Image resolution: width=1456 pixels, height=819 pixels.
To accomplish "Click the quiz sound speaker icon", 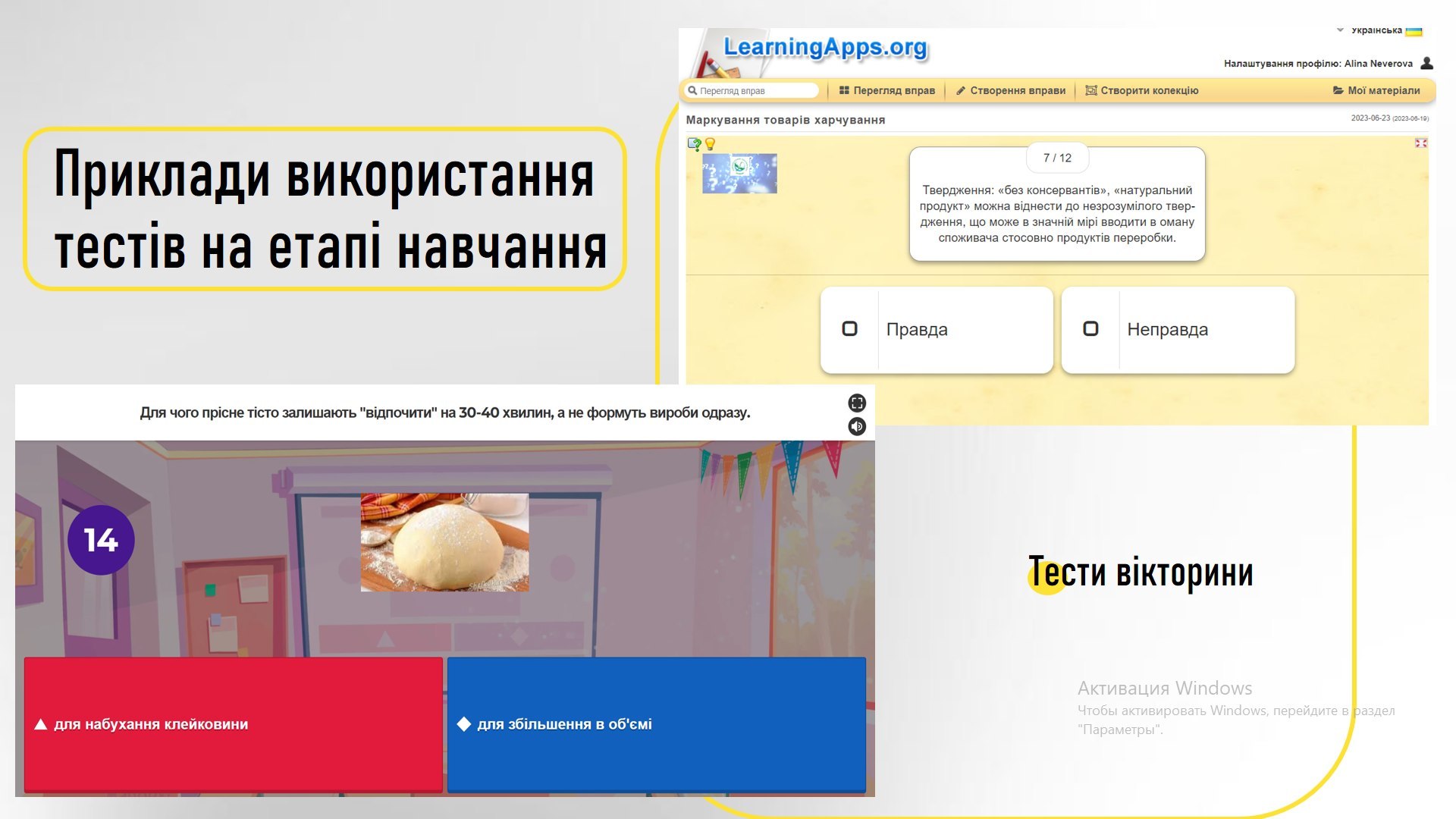I will (857, 426).
